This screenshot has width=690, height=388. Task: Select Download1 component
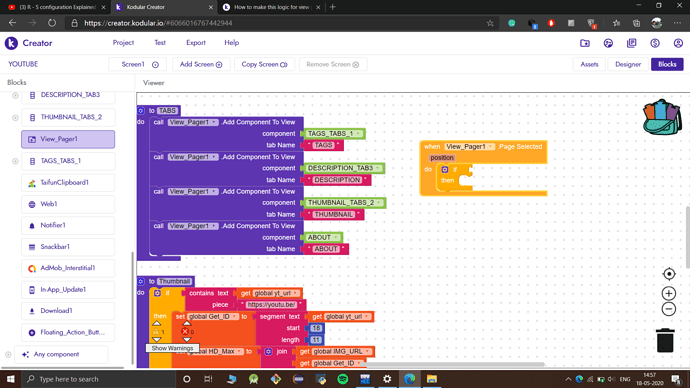(x=68, y=311)
